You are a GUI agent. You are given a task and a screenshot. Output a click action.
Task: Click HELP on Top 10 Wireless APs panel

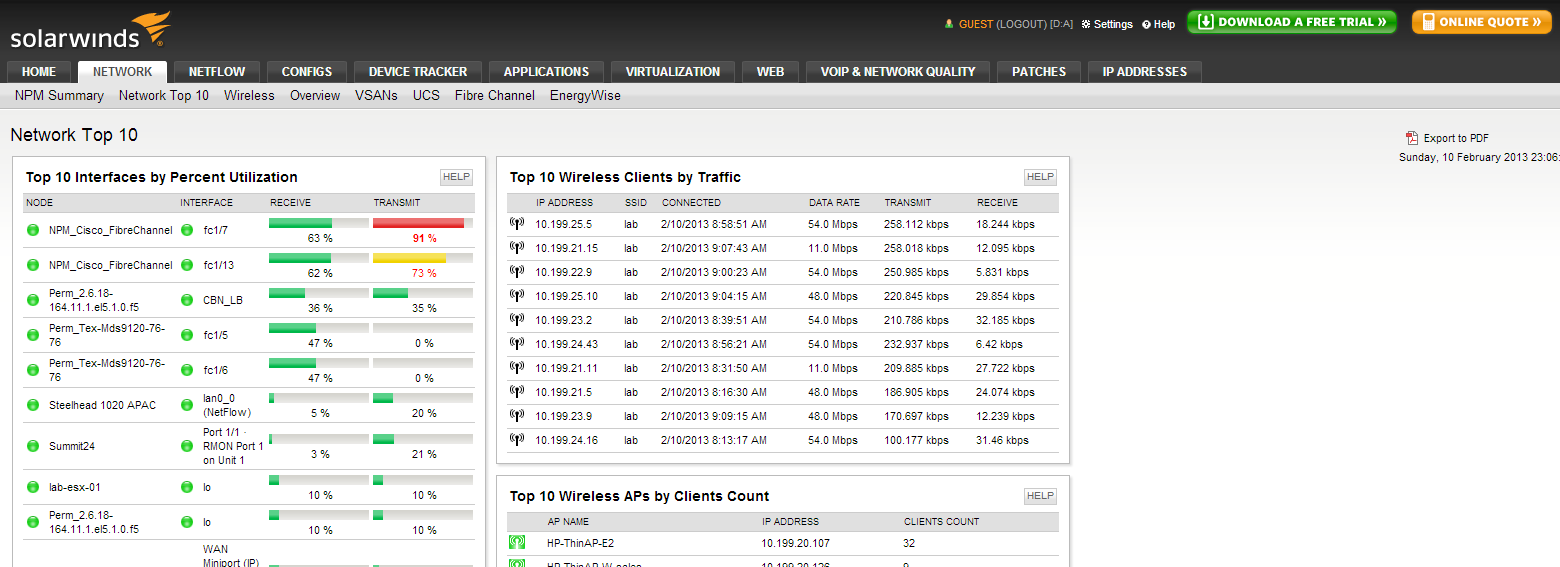click(x=1040, y=496)
